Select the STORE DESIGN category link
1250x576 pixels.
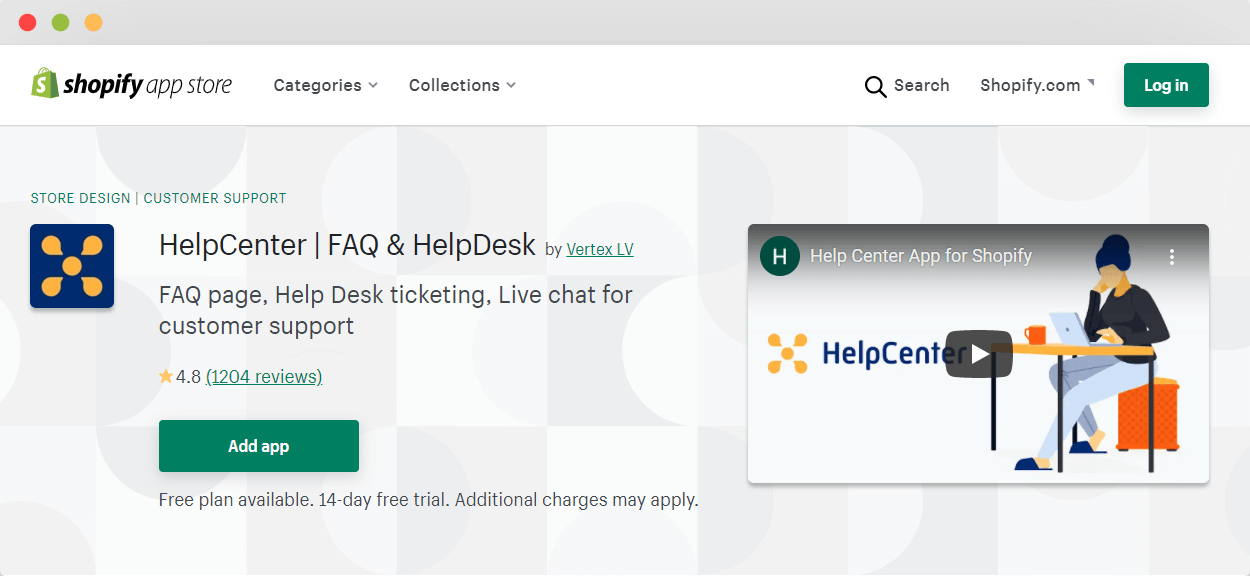[x=81, y=198]
